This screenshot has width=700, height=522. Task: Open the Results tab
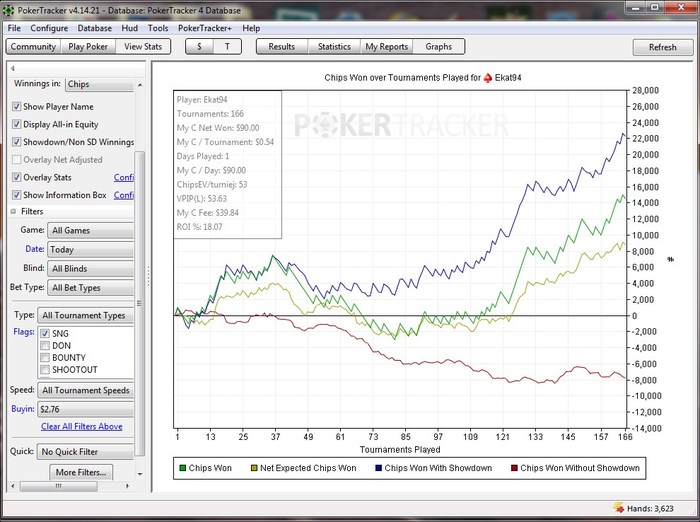[282, 46]
